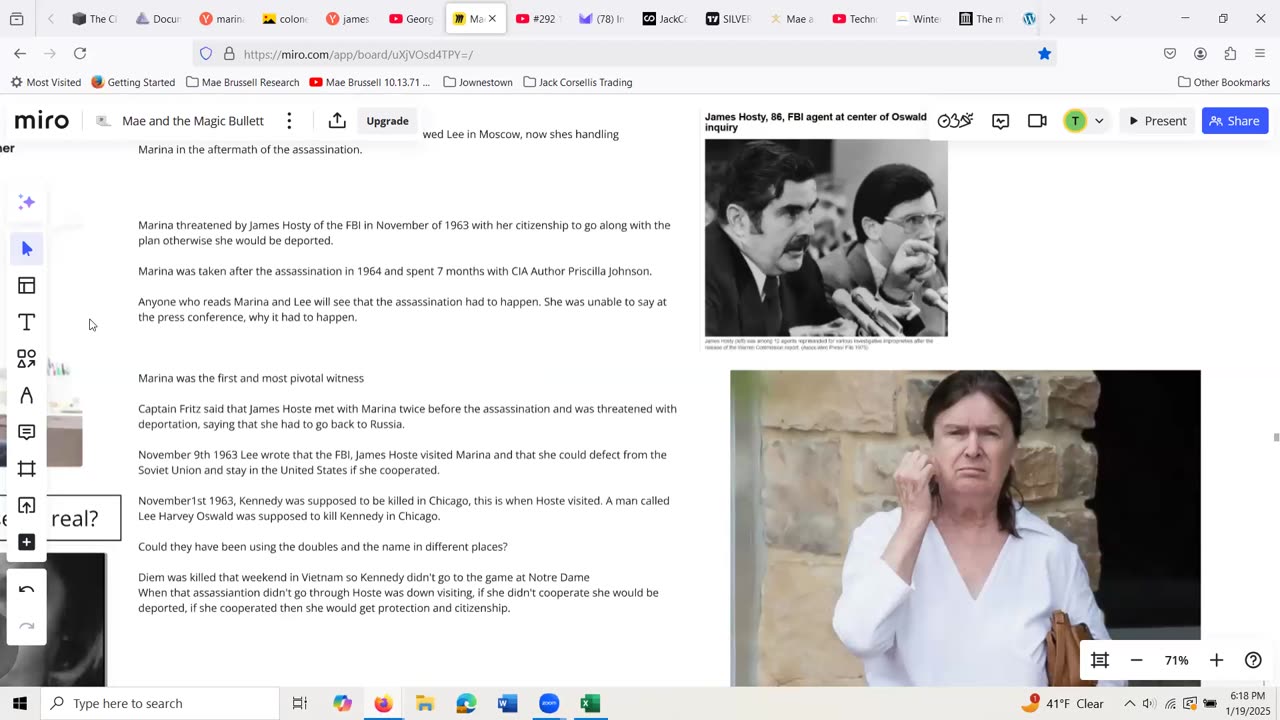The width and height of the screenshot is (1280, 720).
Task: Open the reactions and timer apps icon
Action: 955,121
